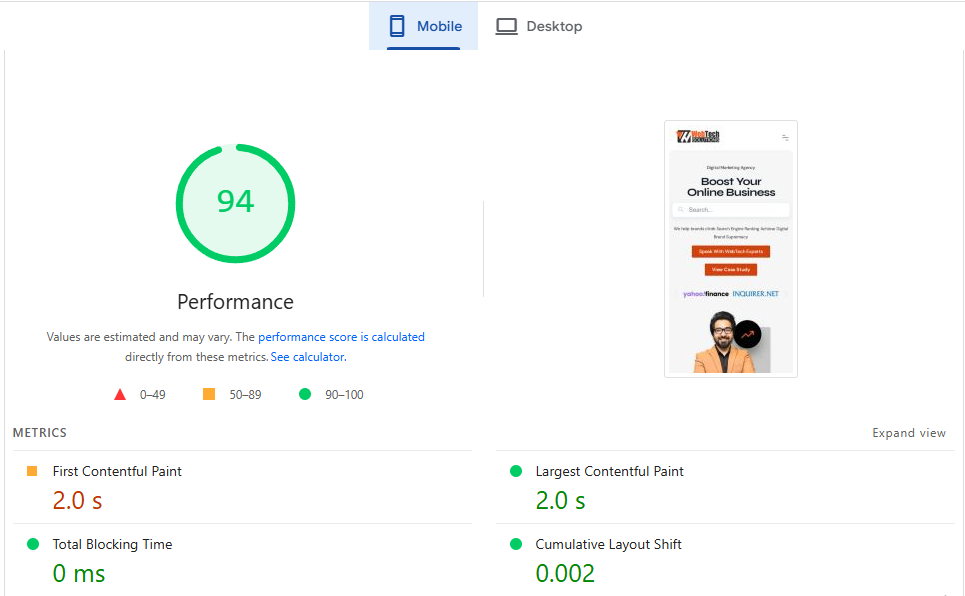Image resolution: width=965 pixels, height=596 pixels.
Task: Click the Largest Contentful Paint label
Action: point(609,472)
